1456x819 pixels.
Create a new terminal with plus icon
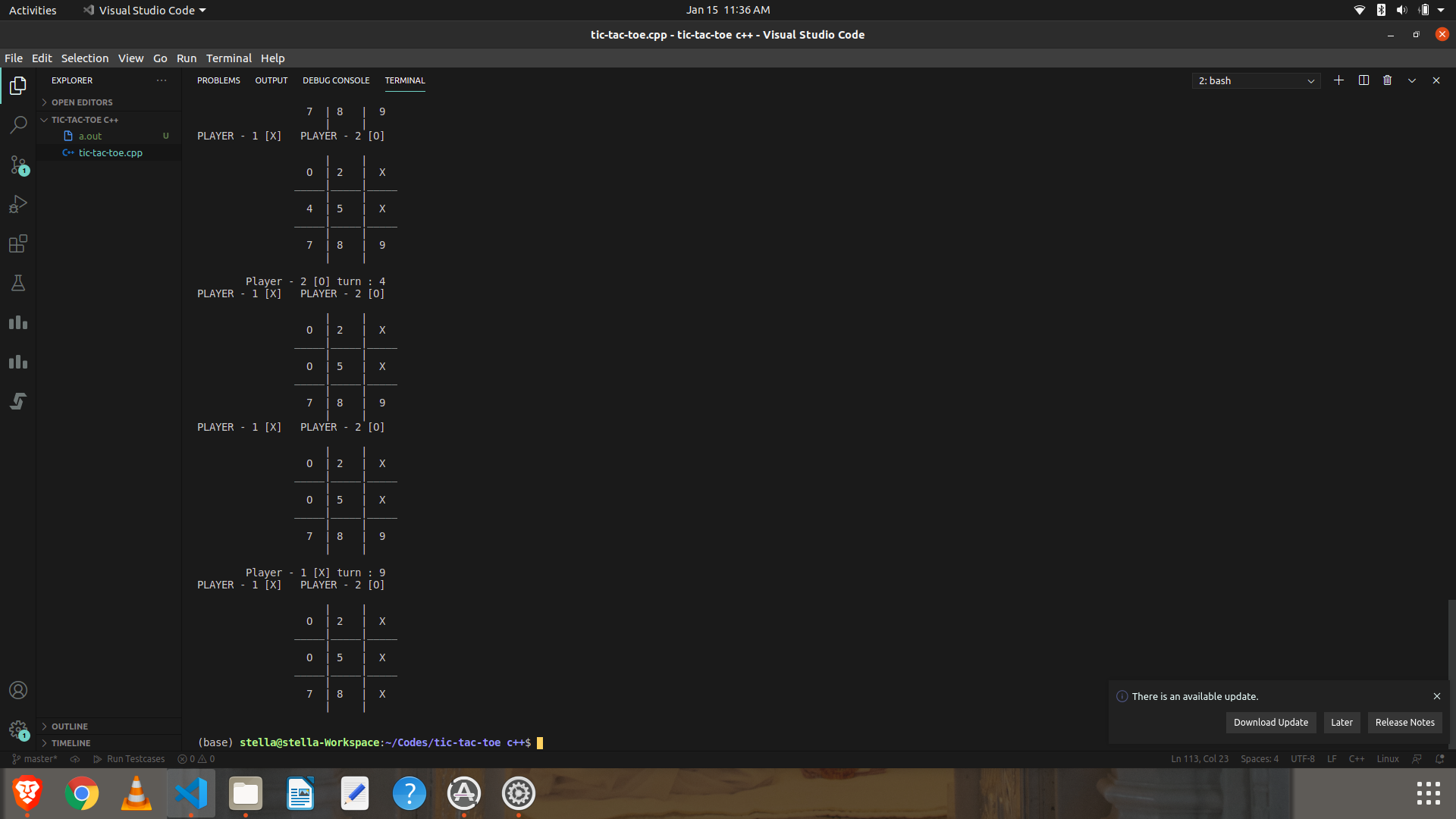1338,80
